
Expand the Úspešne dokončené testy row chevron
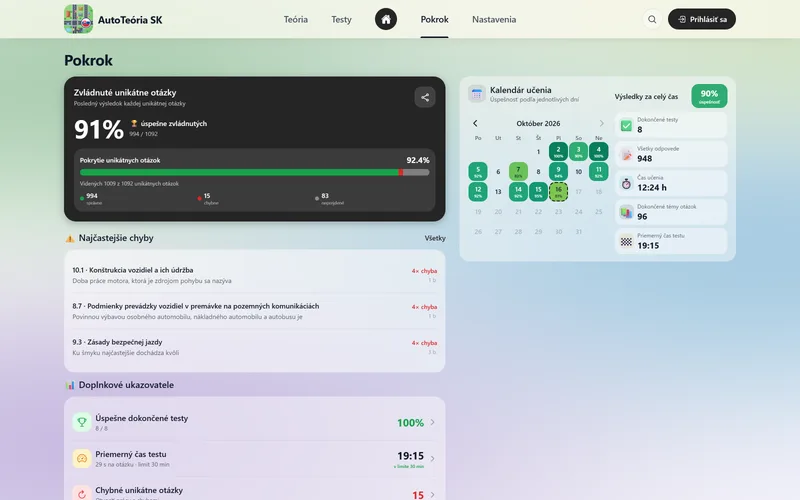point(432,422)
